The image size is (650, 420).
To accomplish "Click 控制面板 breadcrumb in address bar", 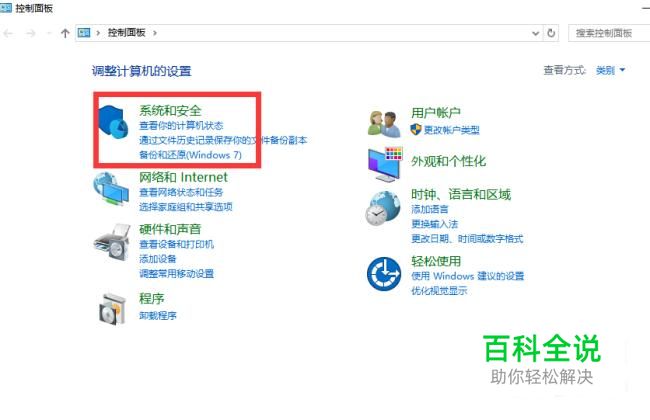I will coord(126,32).
